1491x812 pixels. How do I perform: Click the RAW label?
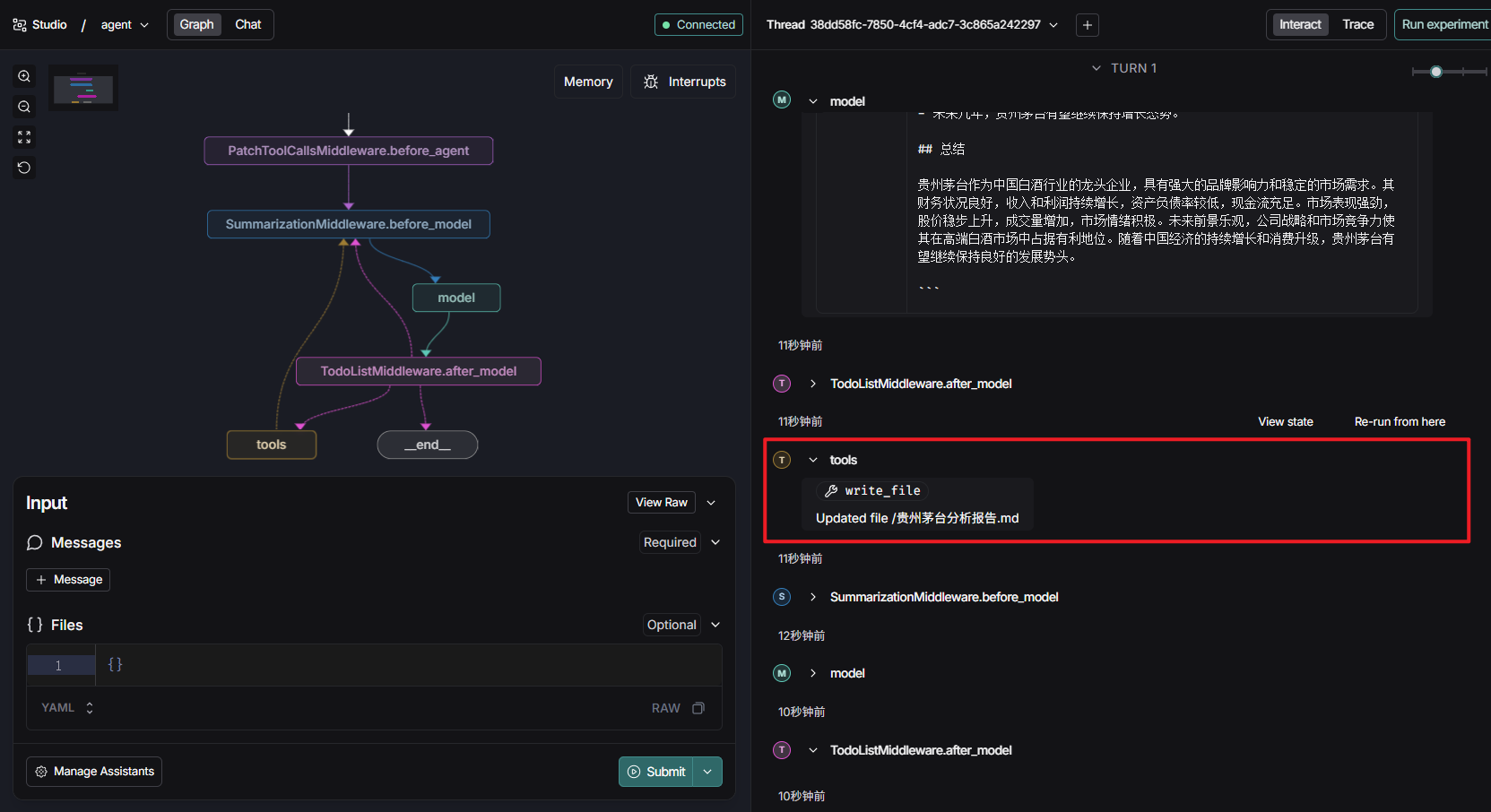tap(665, 708)
